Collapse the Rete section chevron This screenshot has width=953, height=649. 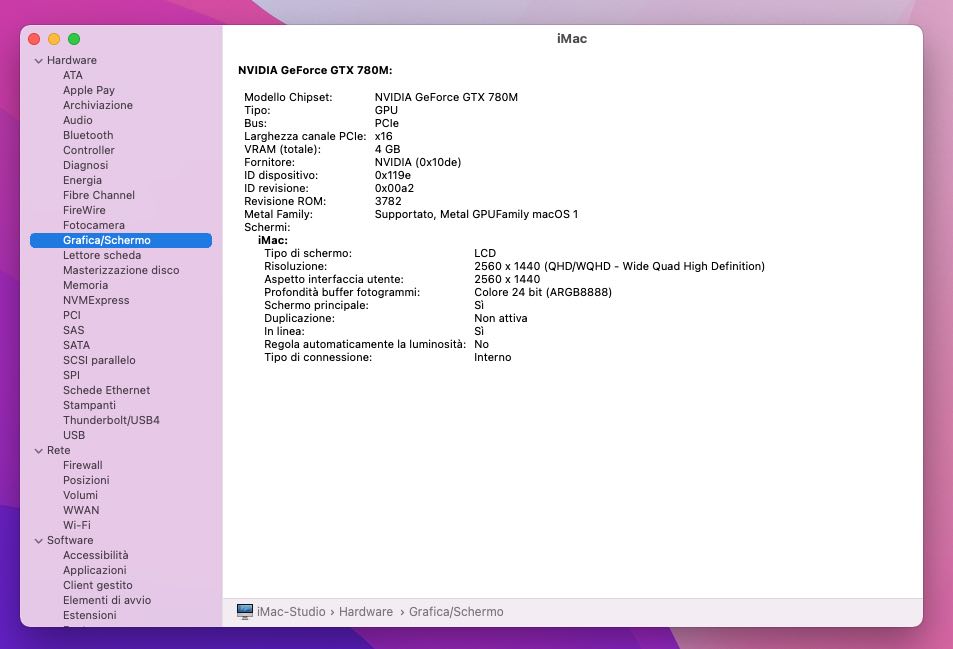pos(38,451)
